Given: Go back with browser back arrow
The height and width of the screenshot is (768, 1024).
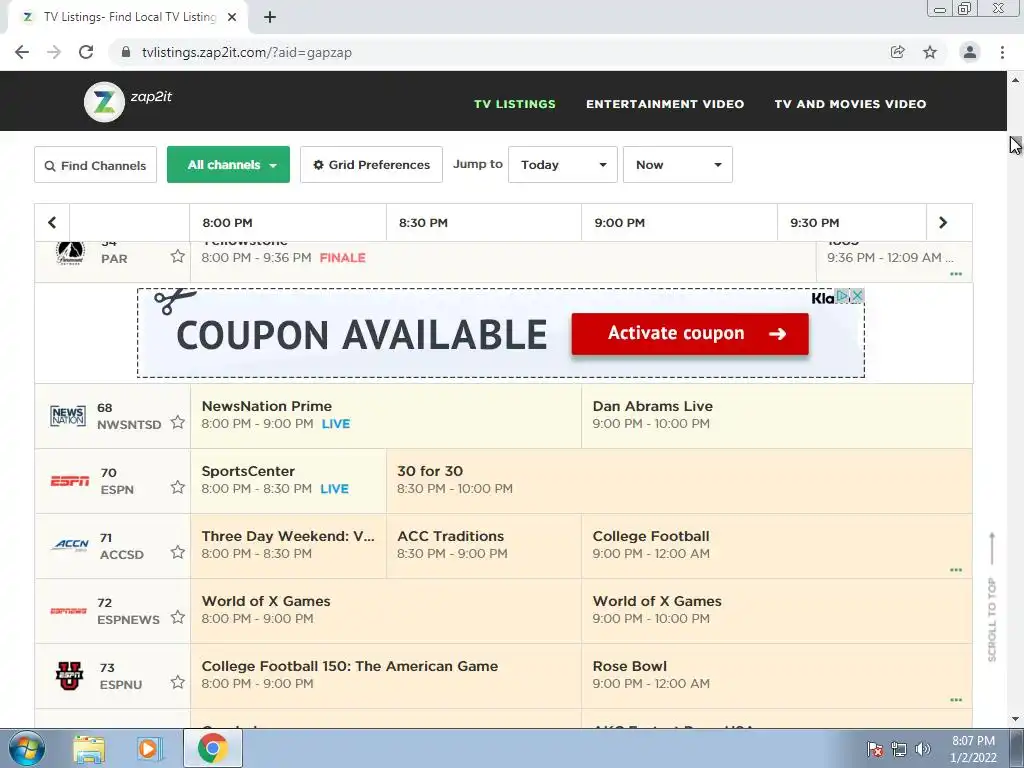Looking at the screenshot, I should (22, 52).
